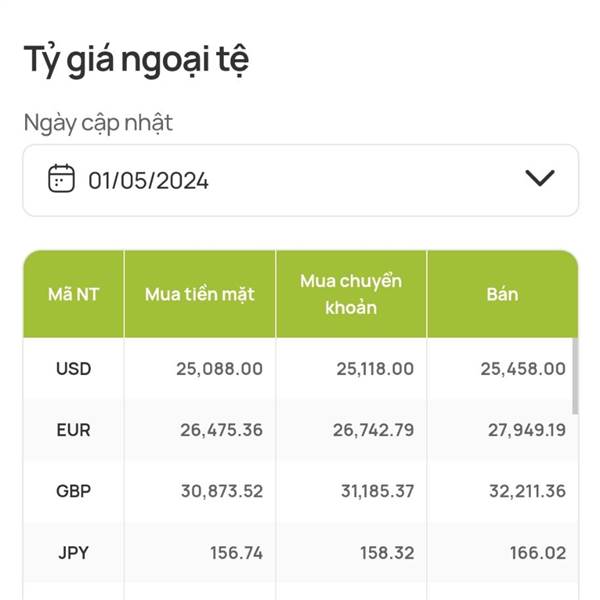Open the 01/05/2024 date selector field

click(x=300, y=180)
